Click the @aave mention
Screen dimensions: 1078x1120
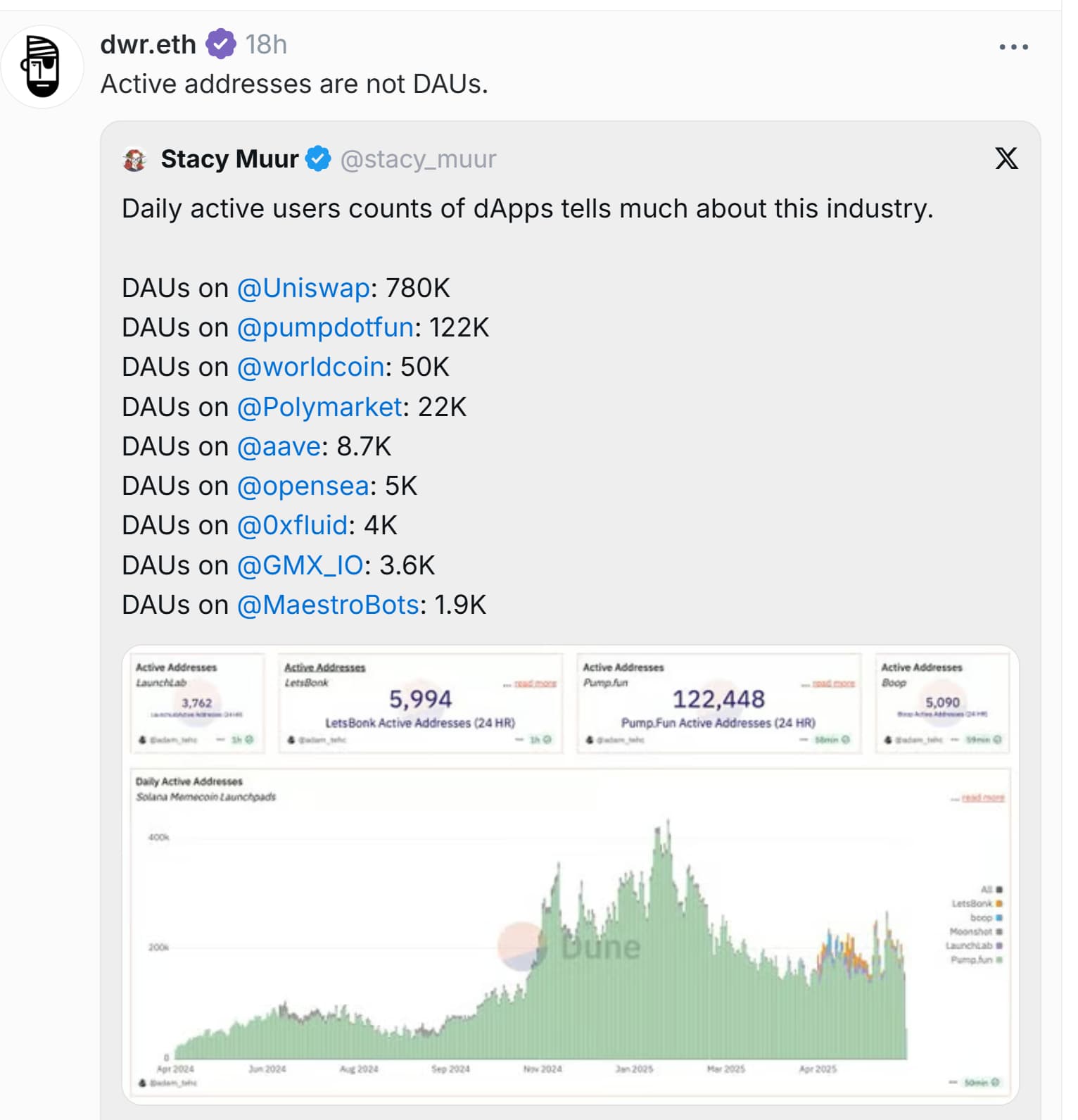click(279, 446)
